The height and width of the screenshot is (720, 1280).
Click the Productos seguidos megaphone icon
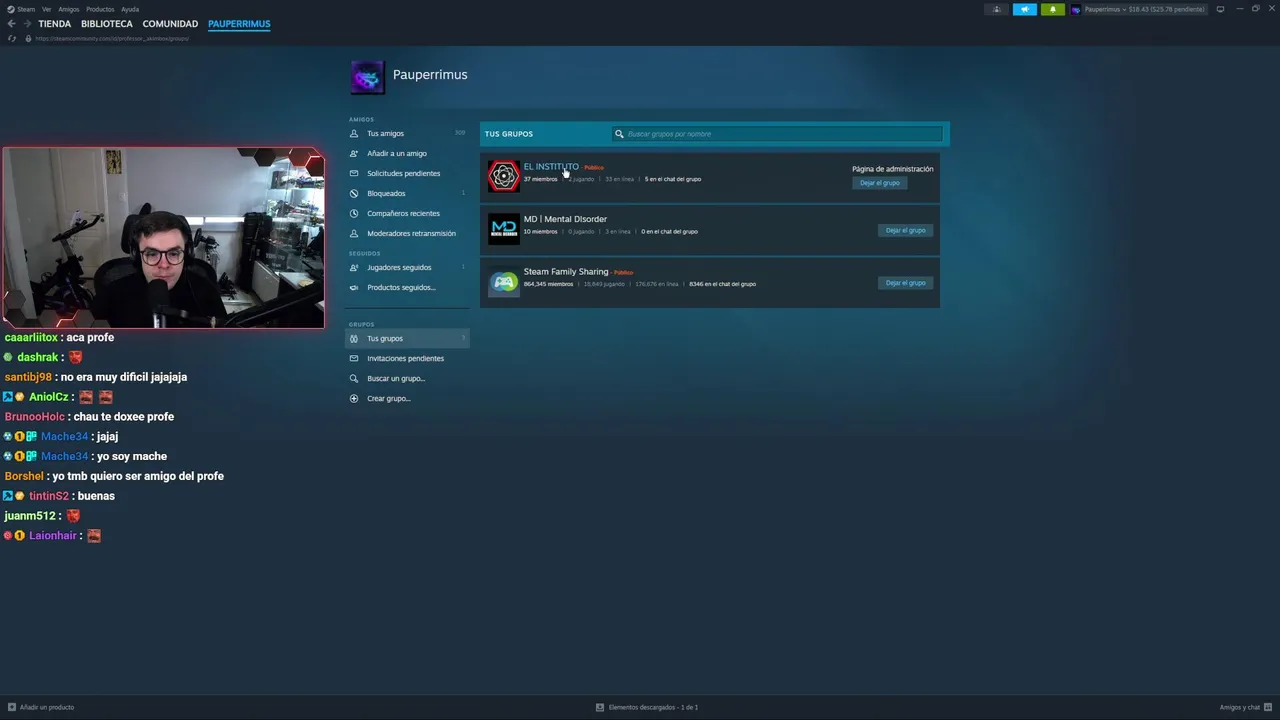click(x=354, y=287)
